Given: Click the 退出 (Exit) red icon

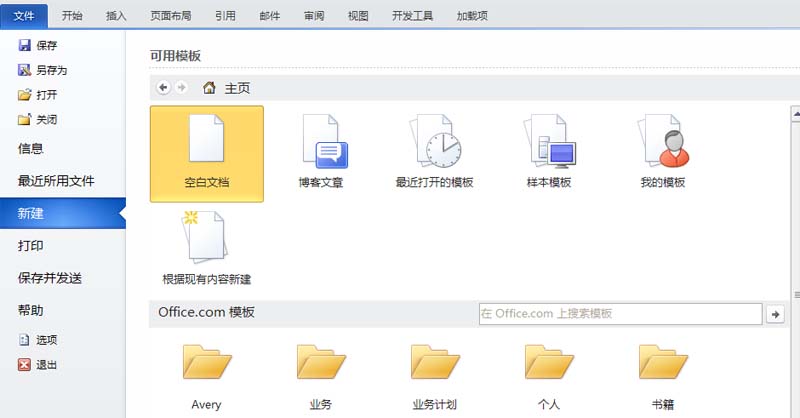Looking at the screenshot, I should 24,364.
